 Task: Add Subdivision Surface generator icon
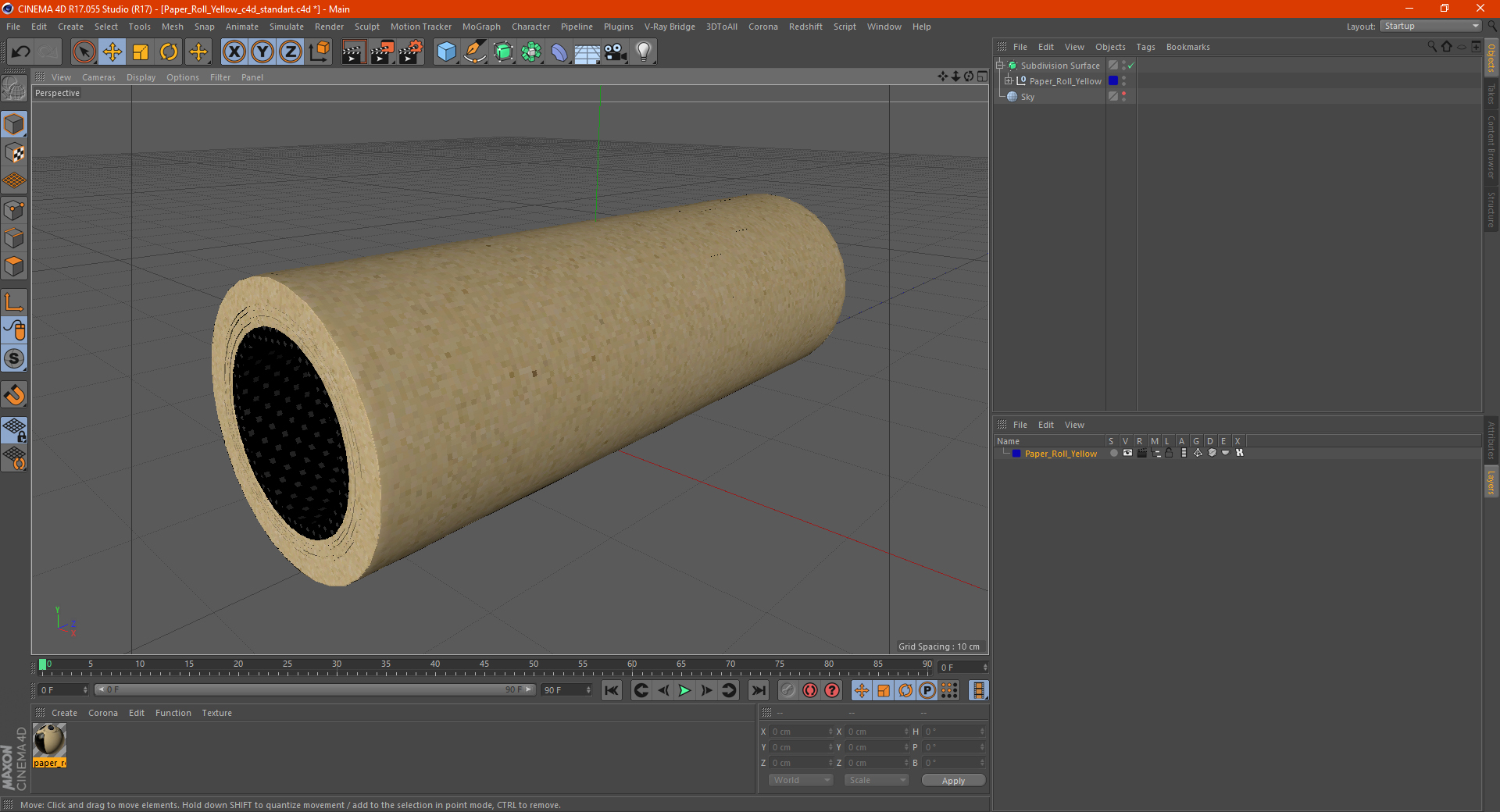pyautogui.click(x=503, y=52)
